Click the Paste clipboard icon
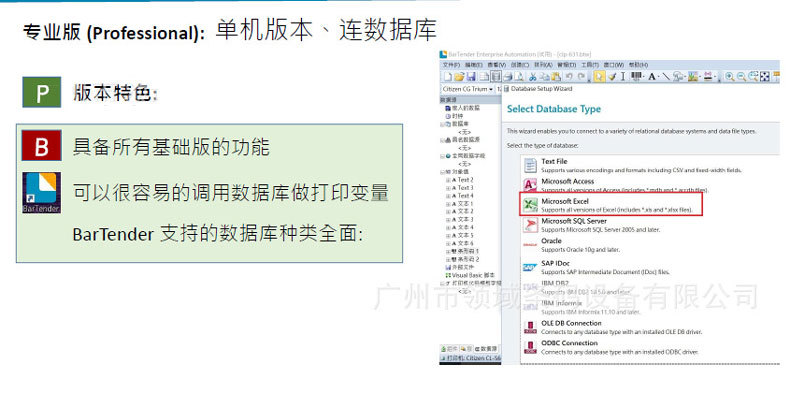Image resolution: width=790 pixels, height=408 pixels. [x=556, y=77]
